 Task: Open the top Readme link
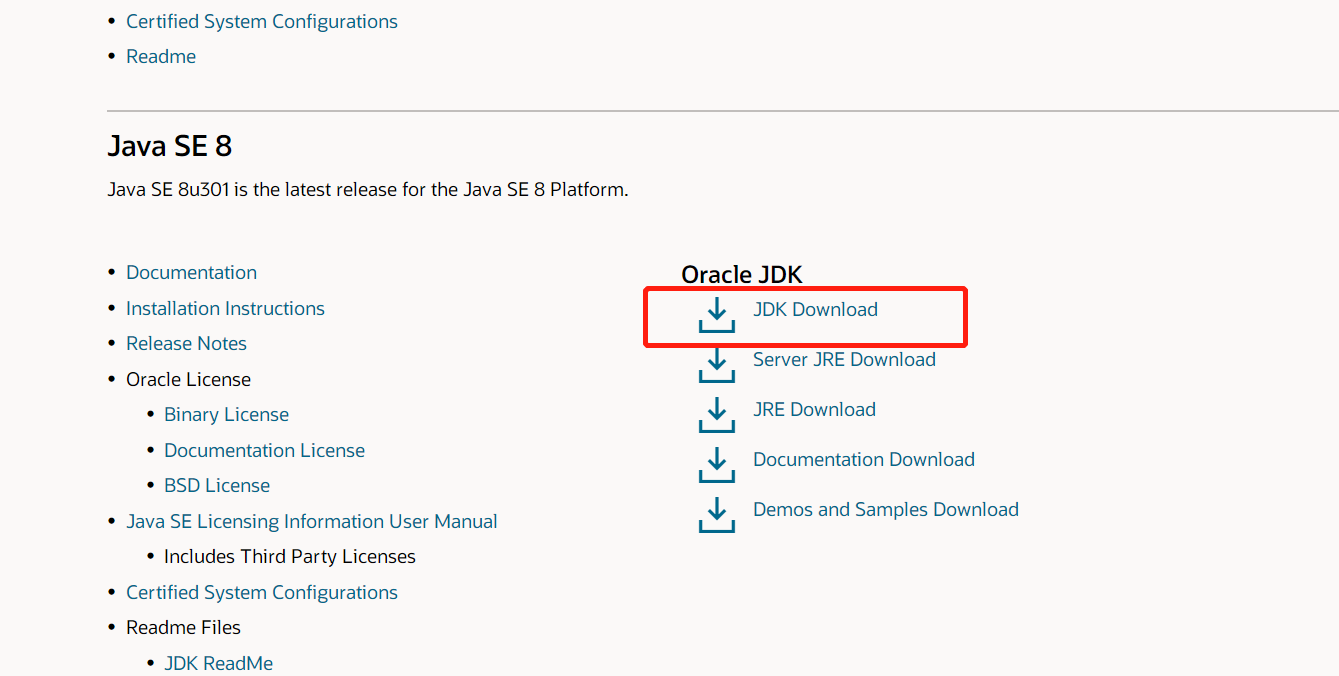[x=161, y=56]
